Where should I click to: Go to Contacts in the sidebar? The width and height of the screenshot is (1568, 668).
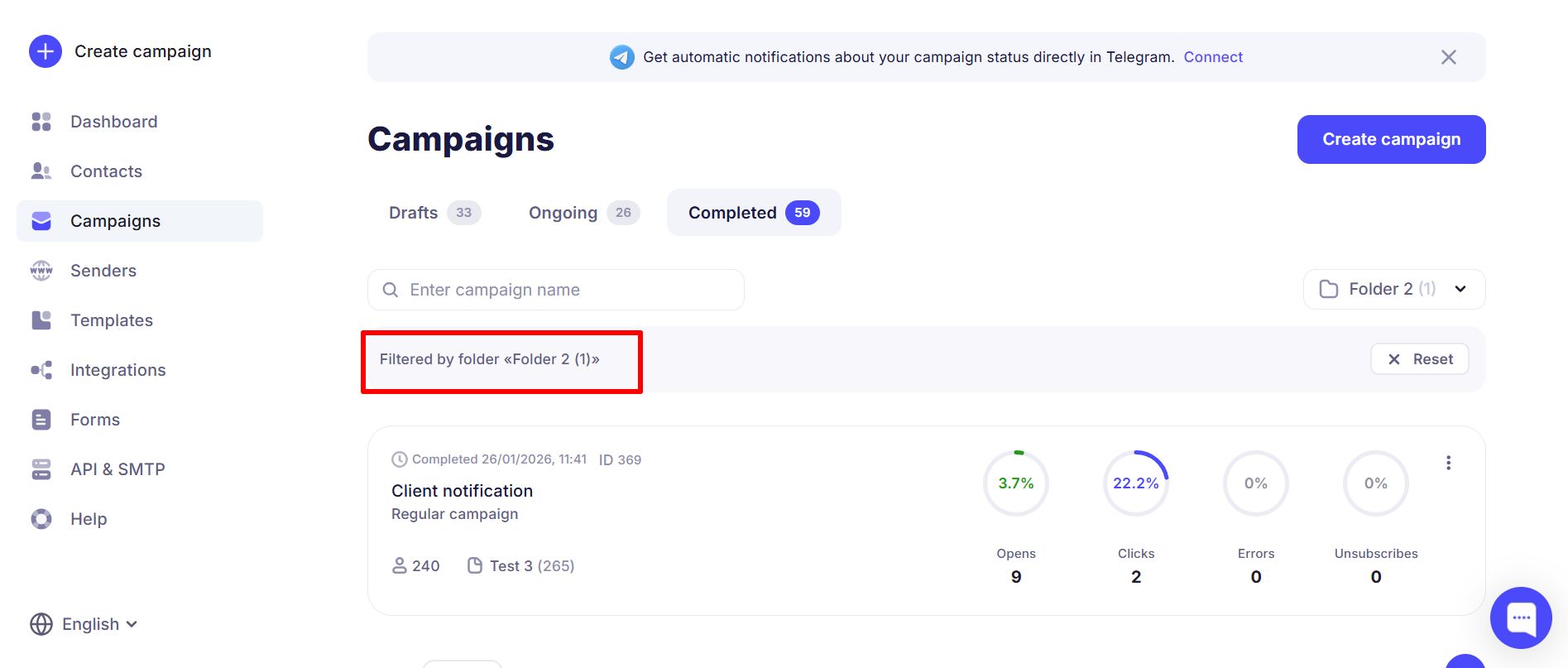coord(106,171)
